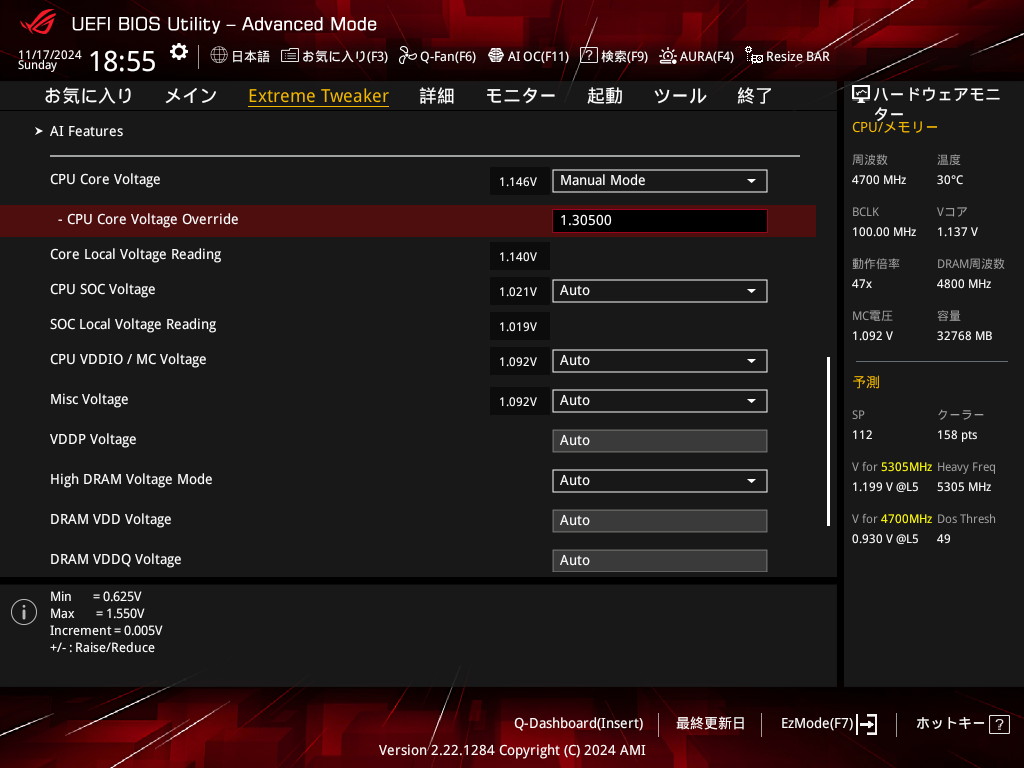Click 予測 section heading
Screen dimensions: 1024x768
(866, 382)
